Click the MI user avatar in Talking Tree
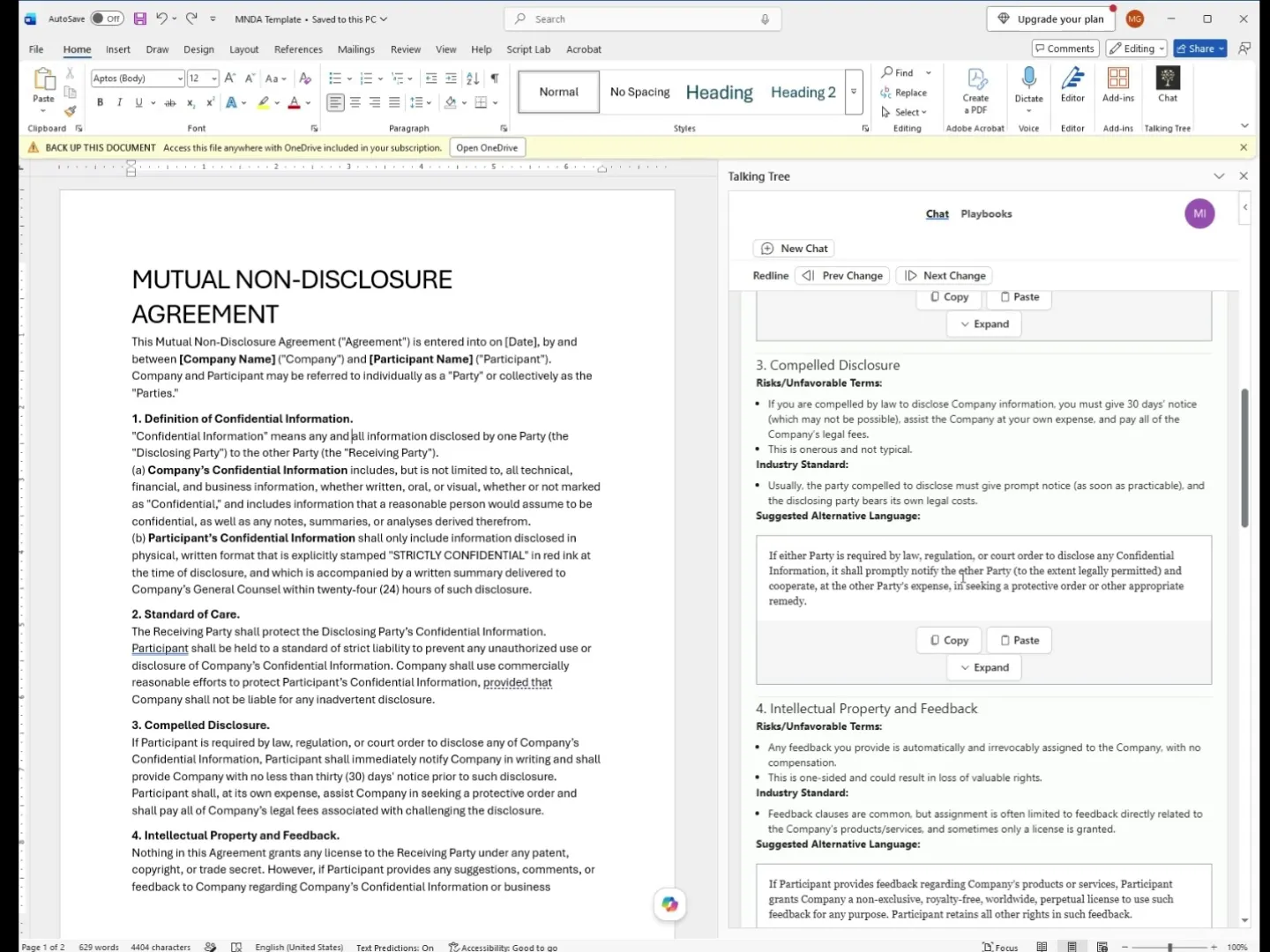Screen dimensions: 1270x952 click(1199, 213)
